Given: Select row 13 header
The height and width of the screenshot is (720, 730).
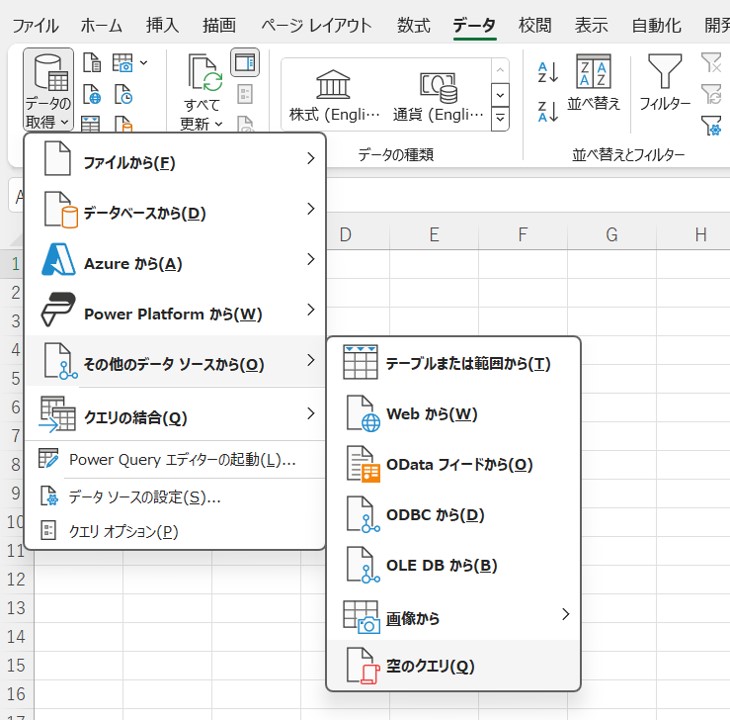Looking at the screenshot, I should (16, 608).
